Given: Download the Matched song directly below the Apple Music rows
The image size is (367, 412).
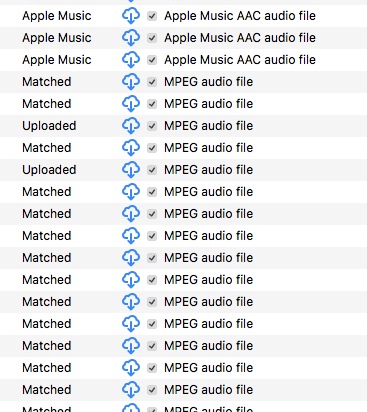Looking at the screenshot, I should point(131,82).
